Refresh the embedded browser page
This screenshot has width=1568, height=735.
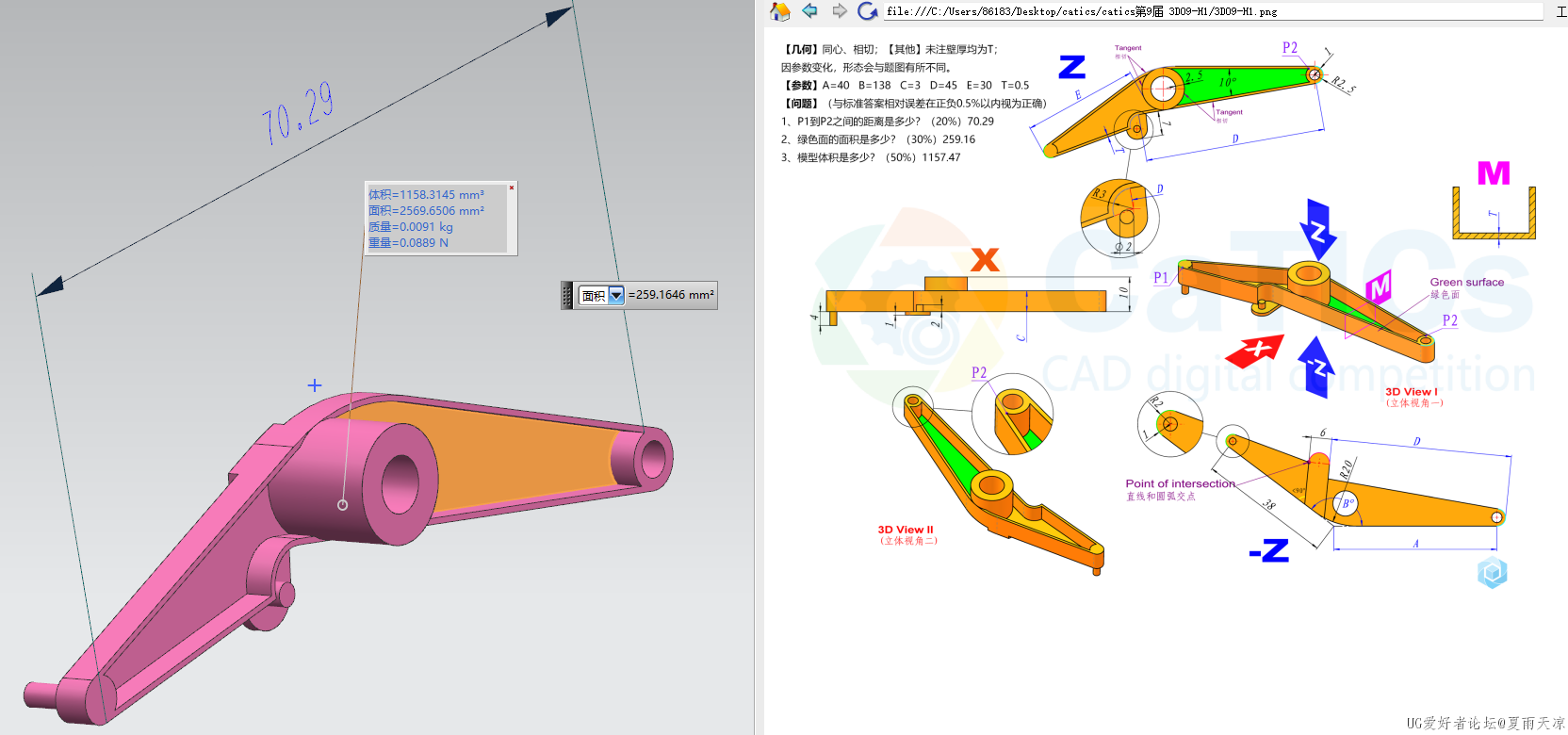(867, 11)
